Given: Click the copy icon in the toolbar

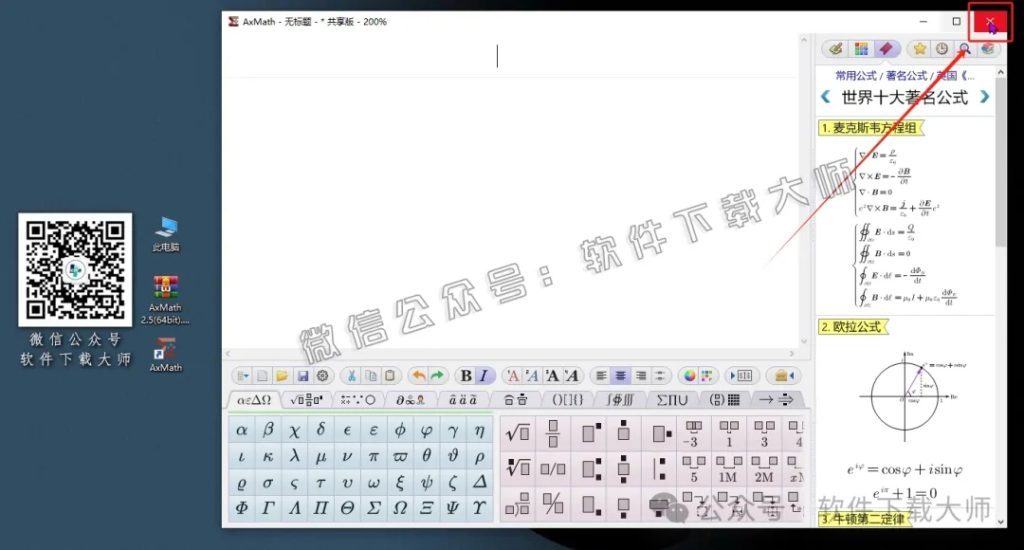Looking at the screenshot, I should (371, 376).
